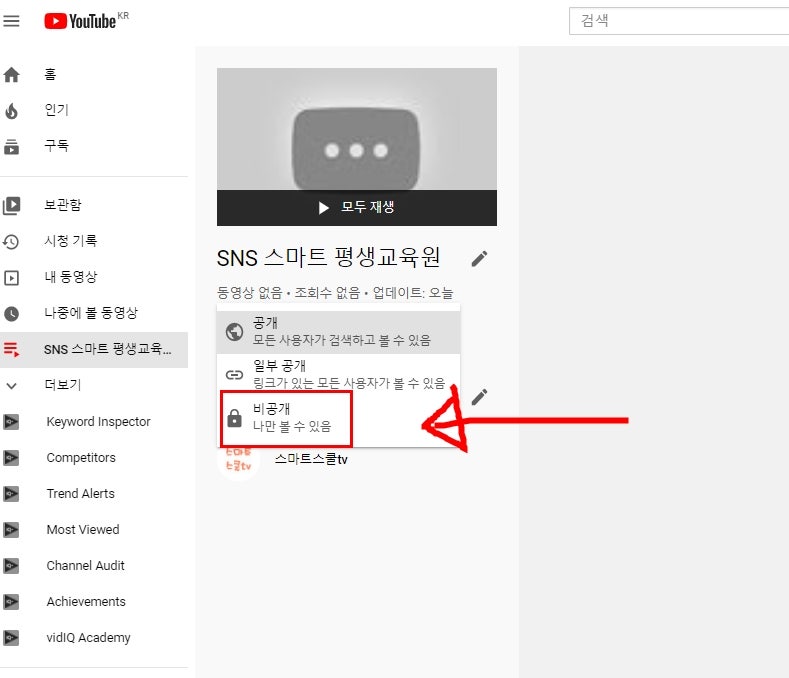Open 인기 in the sidebar
This screenshot has height=678, width=789.
[x=94, y=111]
